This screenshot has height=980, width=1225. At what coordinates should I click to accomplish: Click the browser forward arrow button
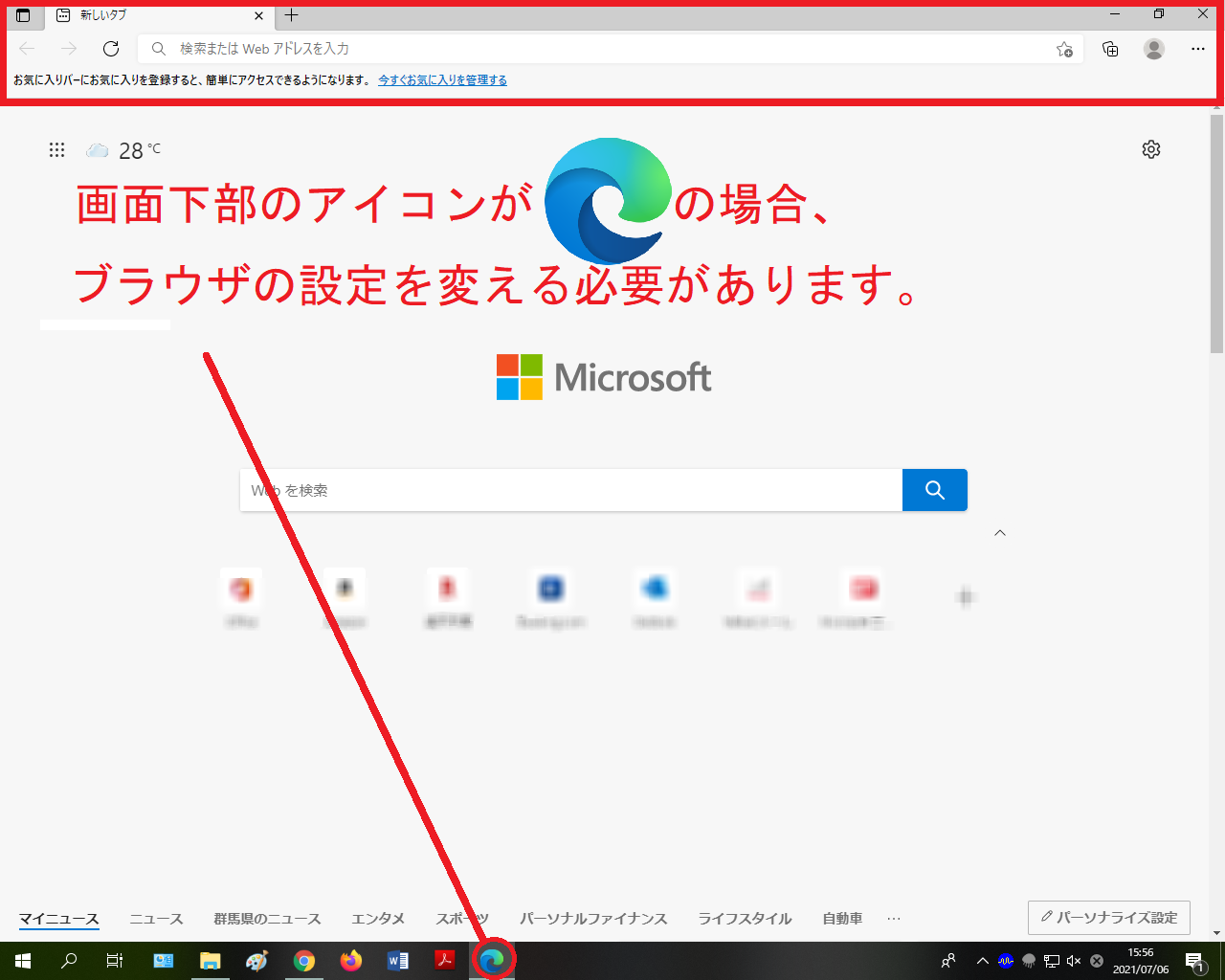pyautogui.click(x=69, y=49)
